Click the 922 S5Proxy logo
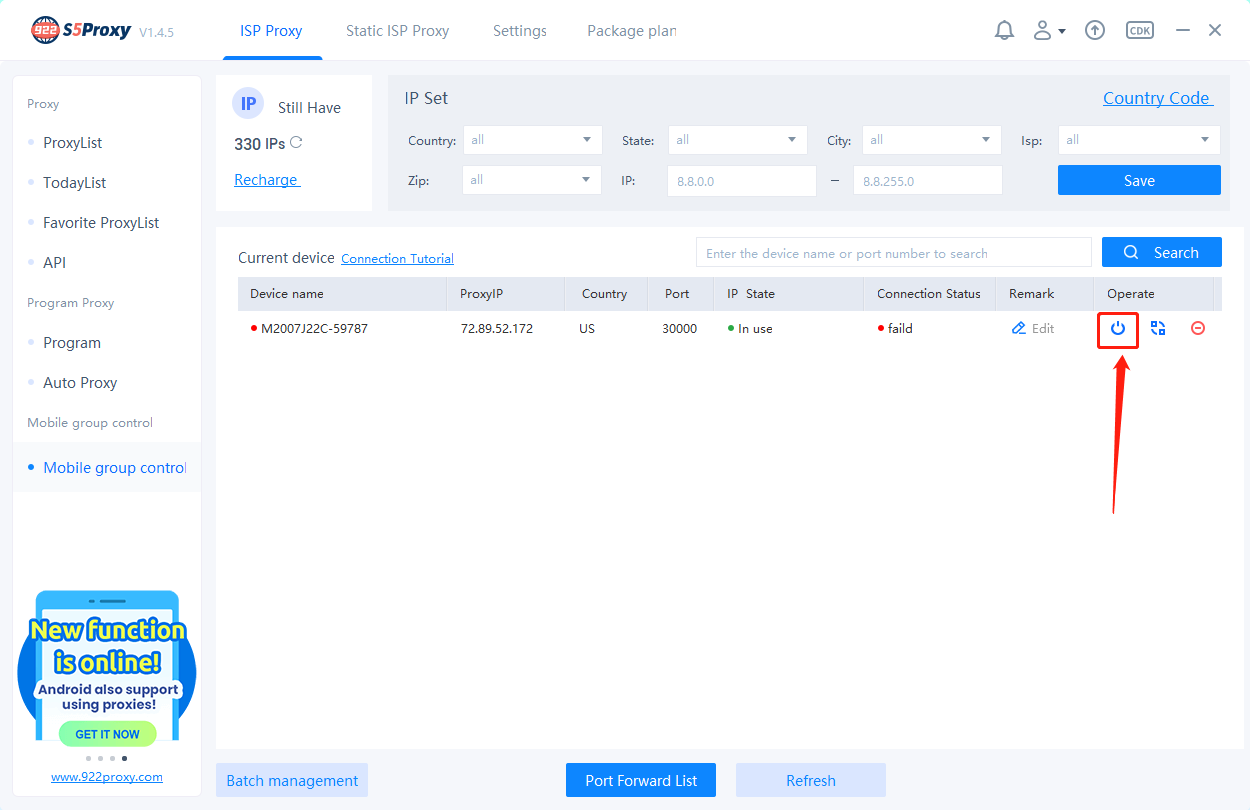 coord(81,30)
